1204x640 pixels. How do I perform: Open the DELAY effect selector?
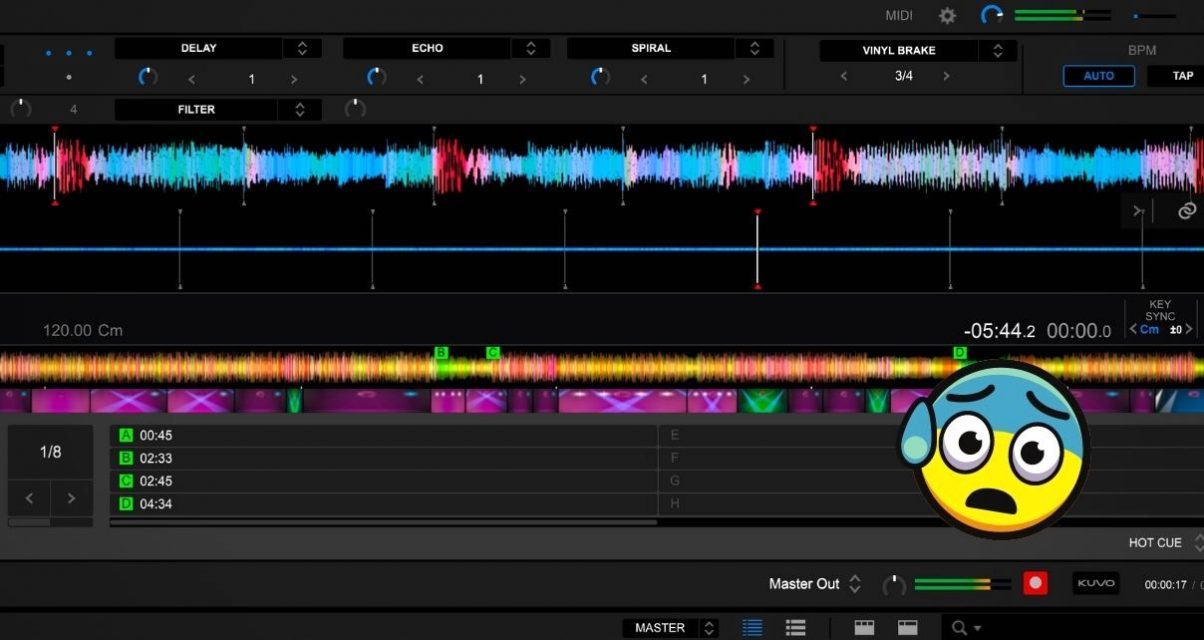302,47
